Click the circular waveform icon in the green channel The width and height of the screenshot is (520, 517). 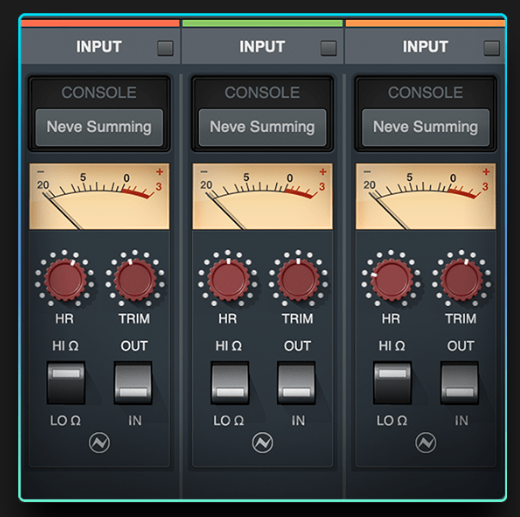[x=262, y=443]
